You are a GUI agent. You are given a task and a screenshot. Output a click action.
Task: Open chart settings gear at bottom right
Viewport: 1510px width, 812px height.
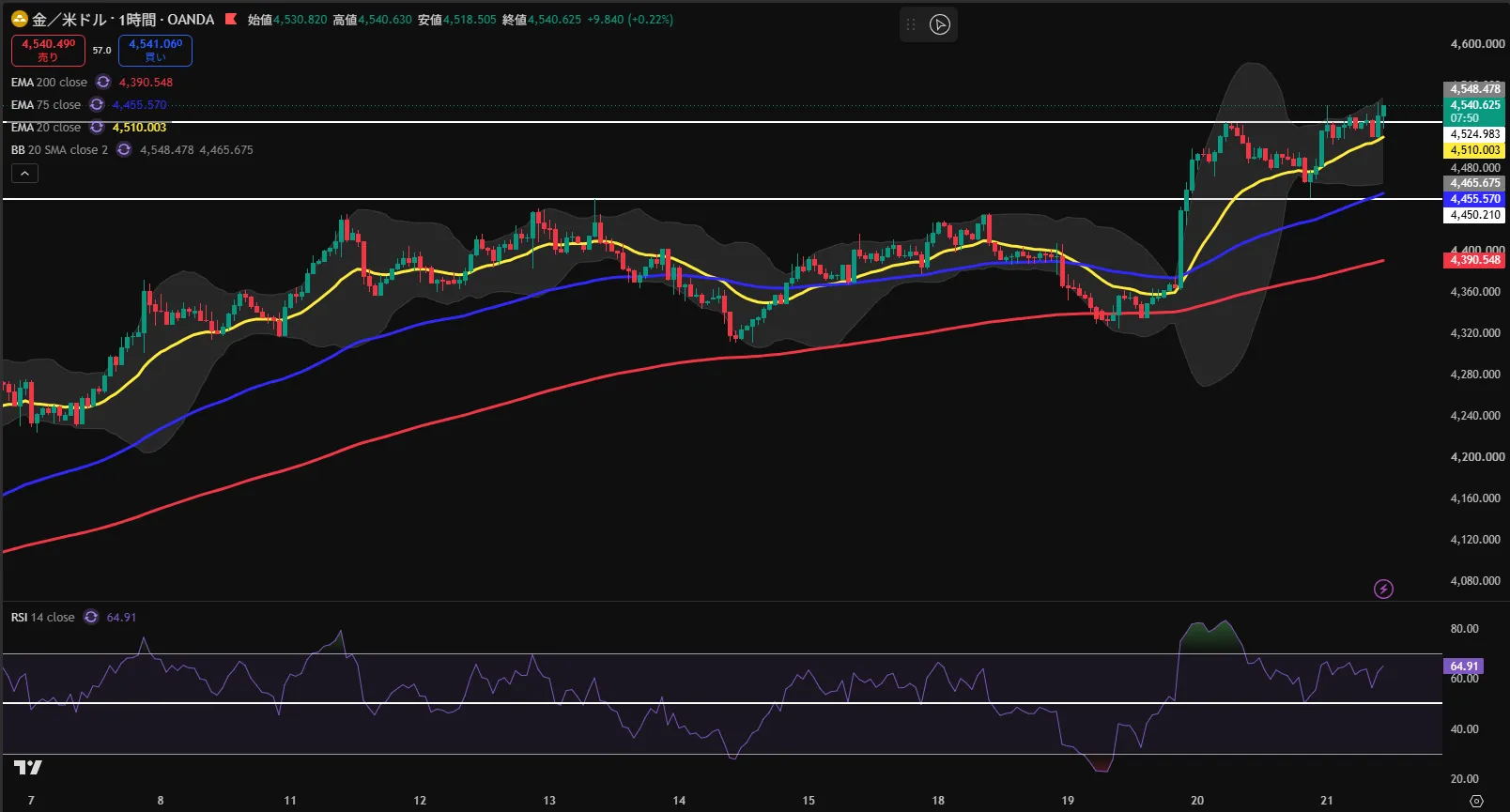[x=1476, y=801]
